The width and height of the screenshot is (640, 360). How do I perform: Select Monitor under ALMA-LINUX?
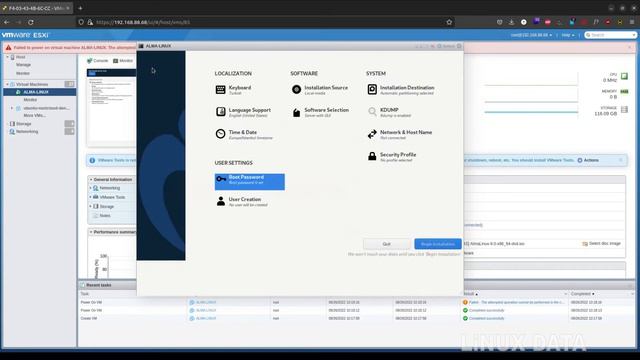[30, 100]
